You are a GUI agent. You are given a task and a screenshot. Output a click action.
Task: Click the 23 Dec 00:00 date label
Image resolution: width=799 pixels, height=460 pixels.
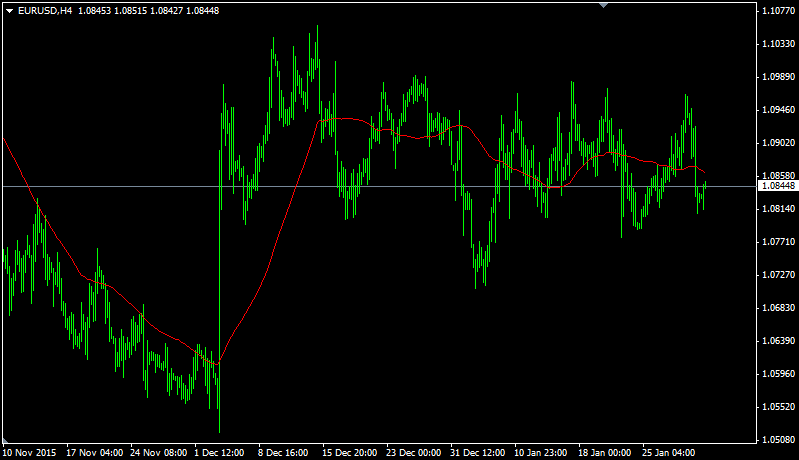tap(414, 452)
